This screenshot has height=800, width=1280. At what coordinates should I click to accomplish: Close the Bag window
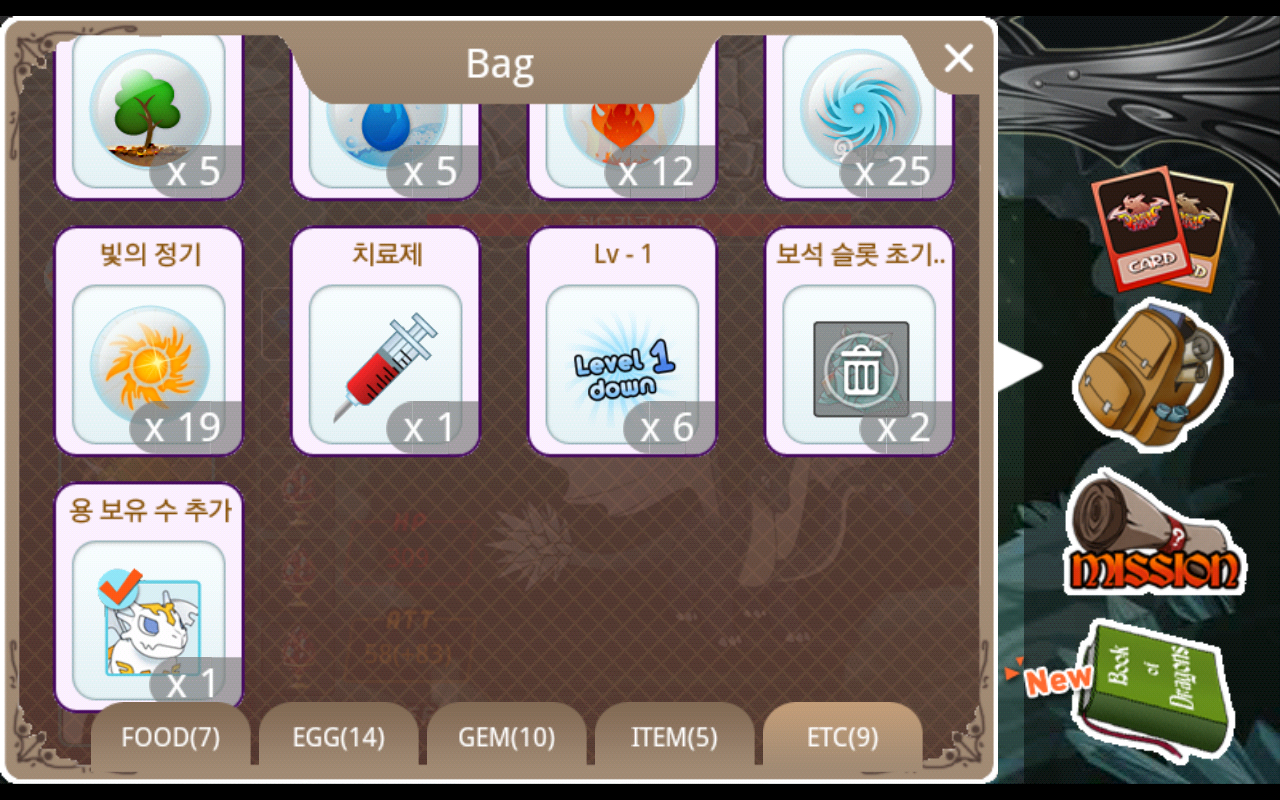pos(958,59)
